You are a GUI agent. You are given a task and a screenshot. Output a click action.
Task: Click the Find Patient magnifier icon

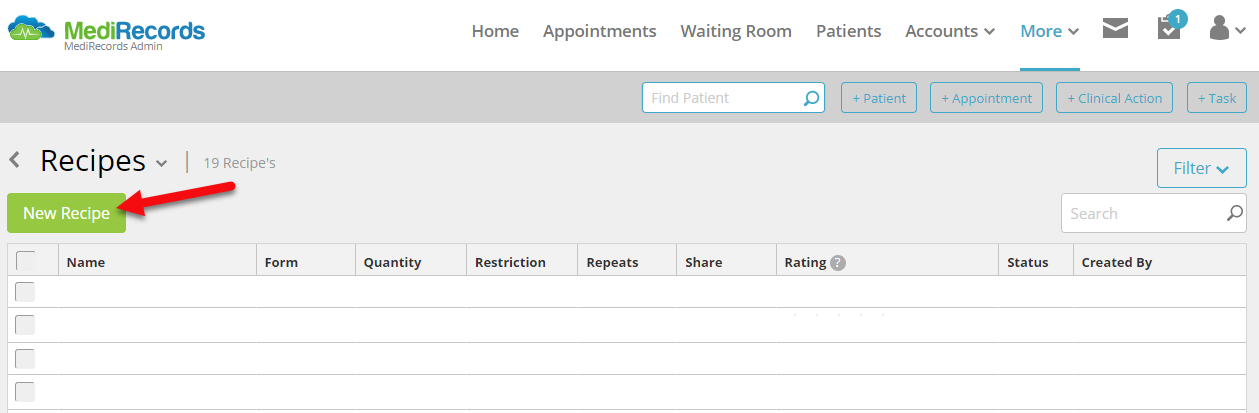tap(811, 98)
